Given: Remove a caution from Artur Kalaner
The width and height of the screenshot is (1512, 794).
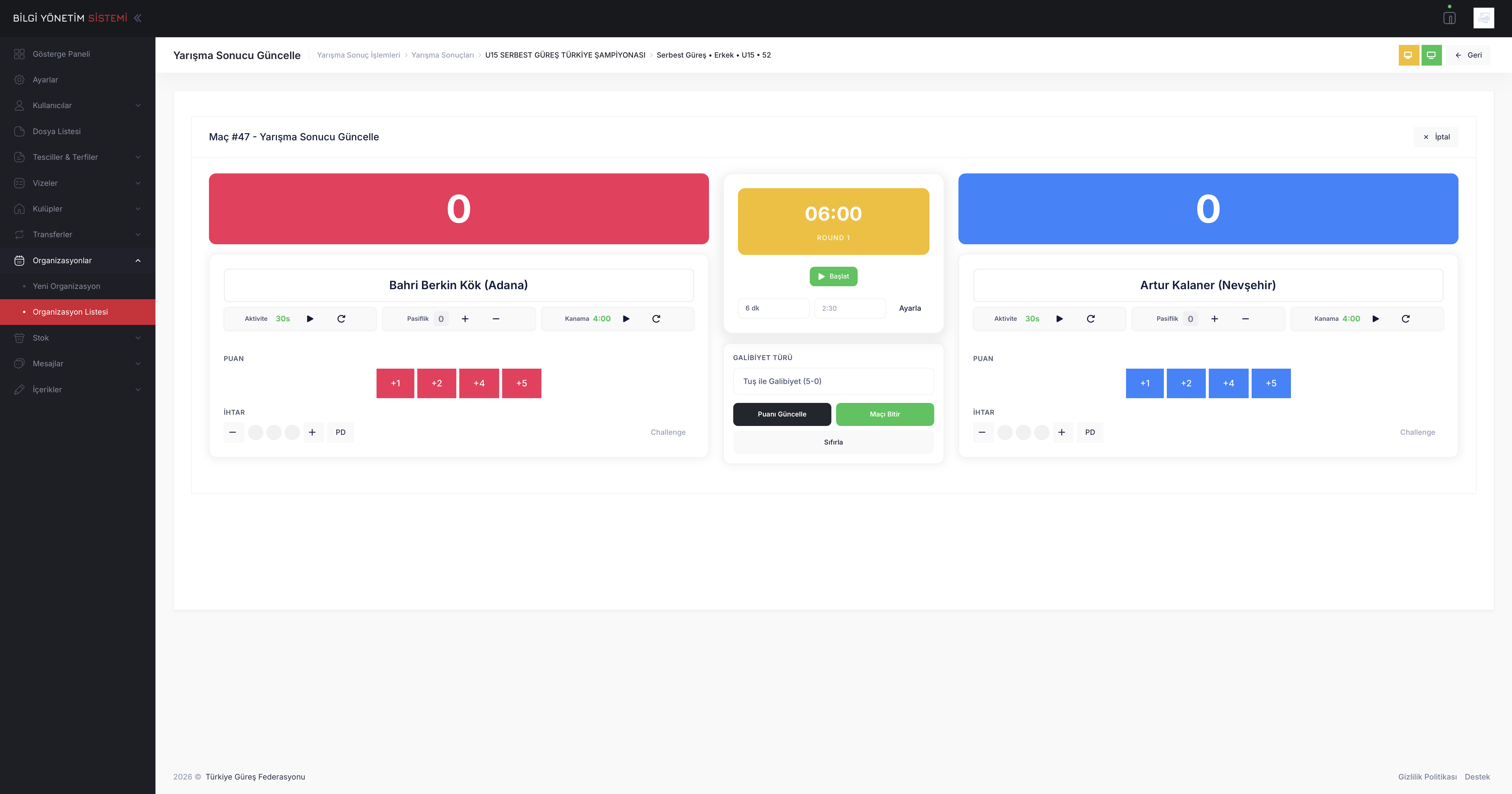Looking at the screenshot, I should tap(983, 432).
